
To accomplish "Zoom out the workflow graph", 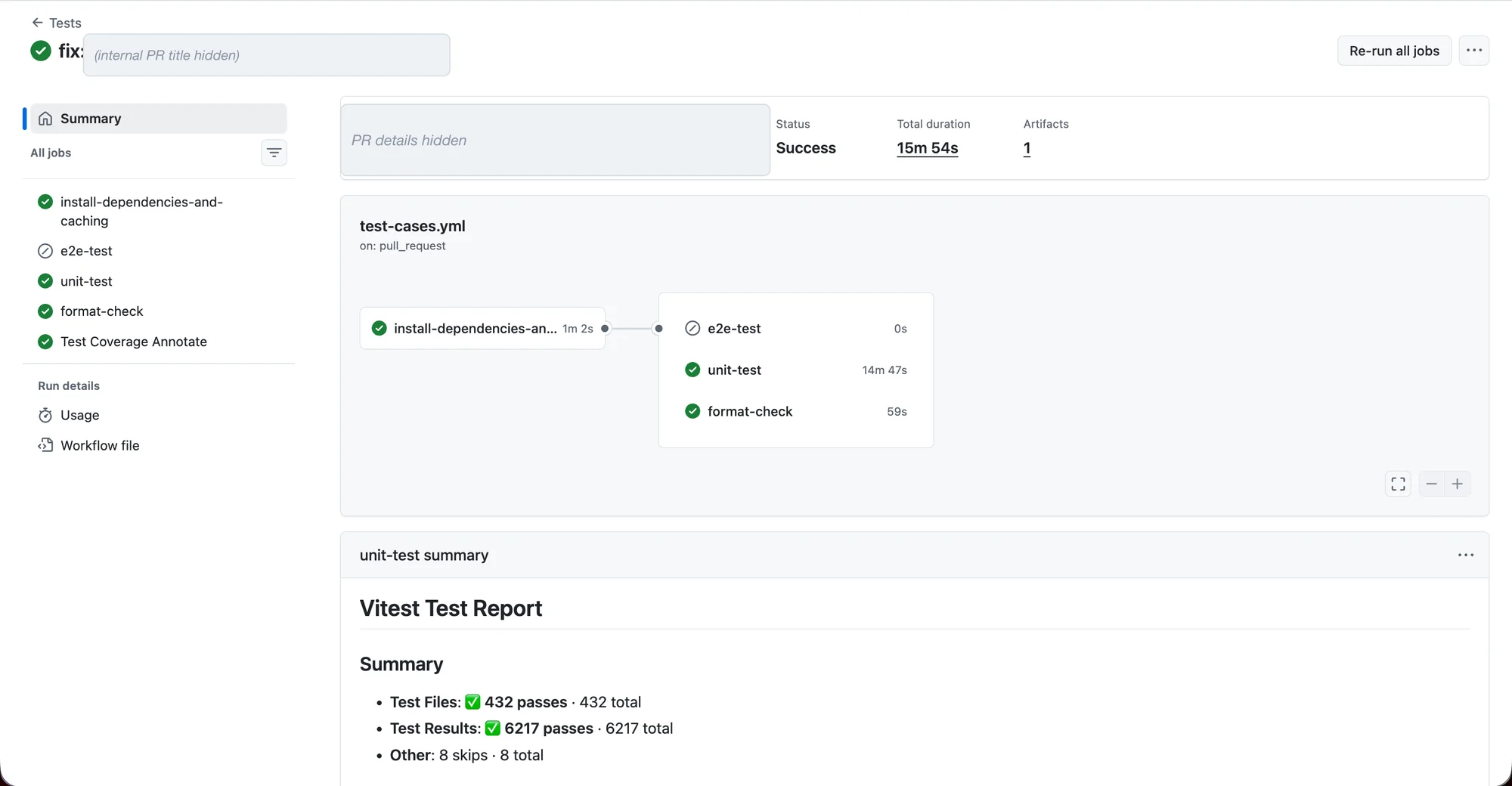I will point(1431,484).
